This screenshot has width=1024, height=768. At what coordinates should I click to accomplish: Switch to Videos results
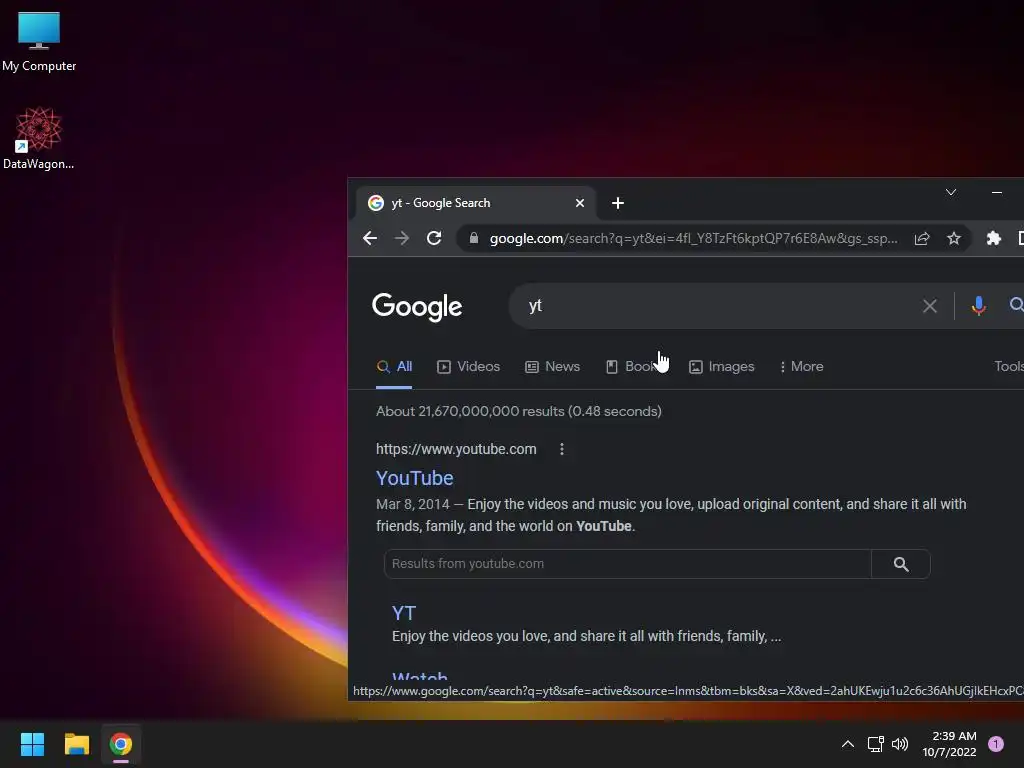468,366
